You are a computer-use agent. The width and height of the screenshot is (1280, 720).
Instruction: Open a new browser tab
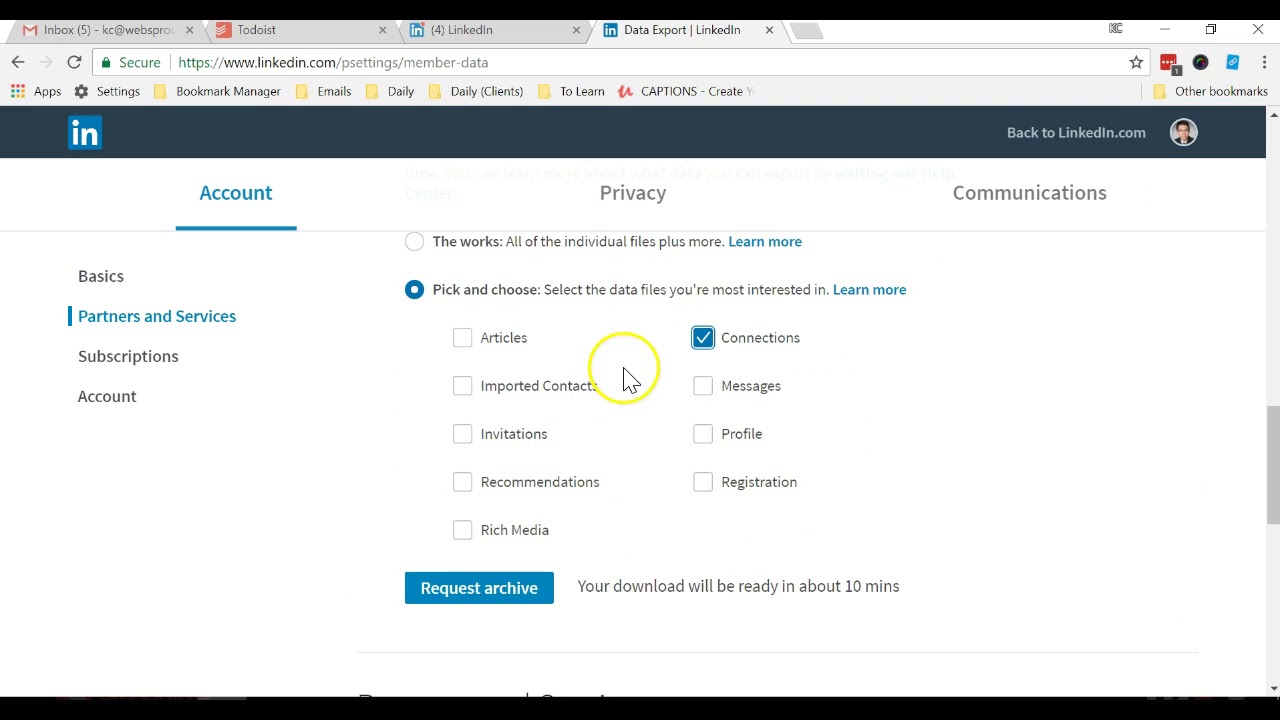coord(806,31)
